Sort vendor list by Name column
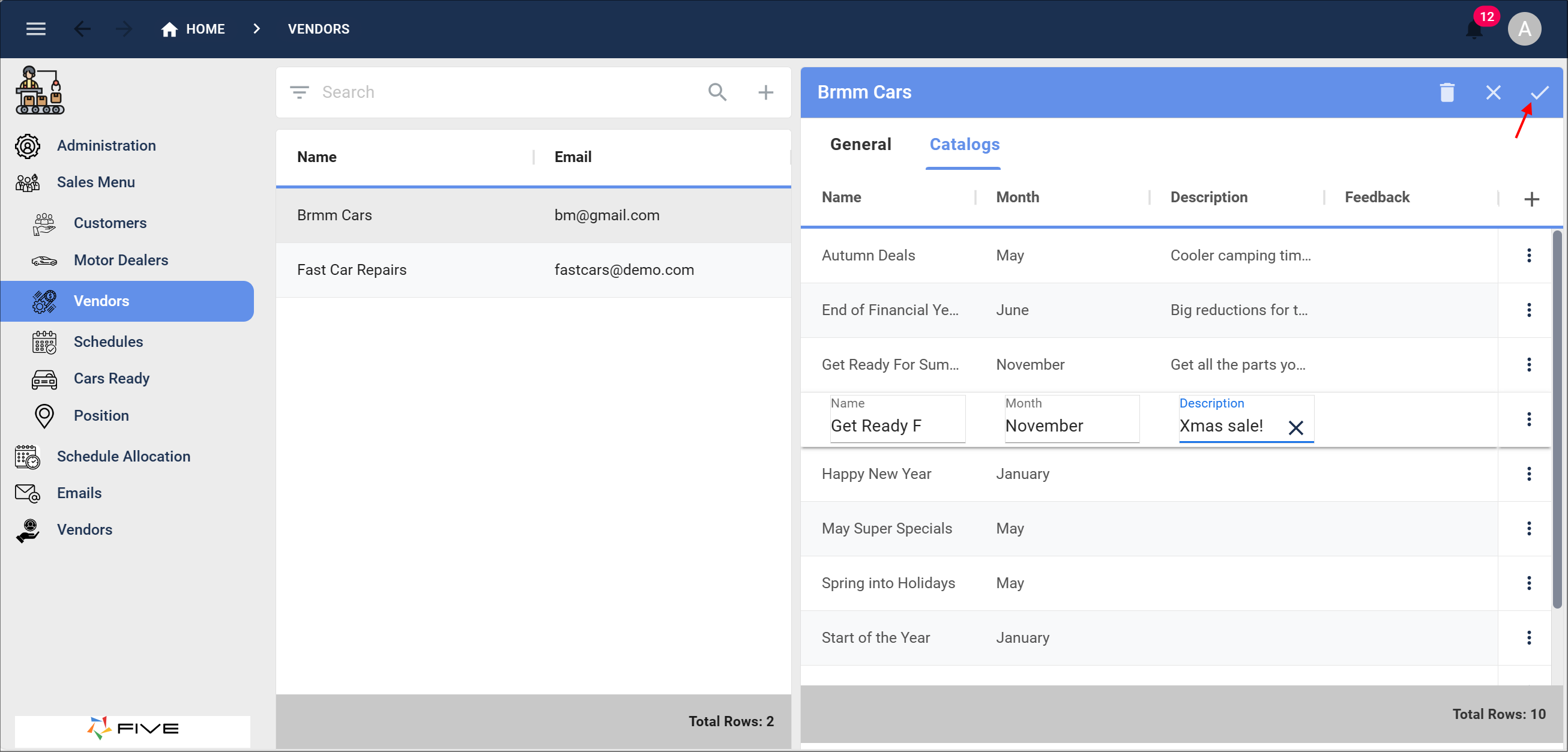Viewport: 1568px width, 752px height. 316,157
